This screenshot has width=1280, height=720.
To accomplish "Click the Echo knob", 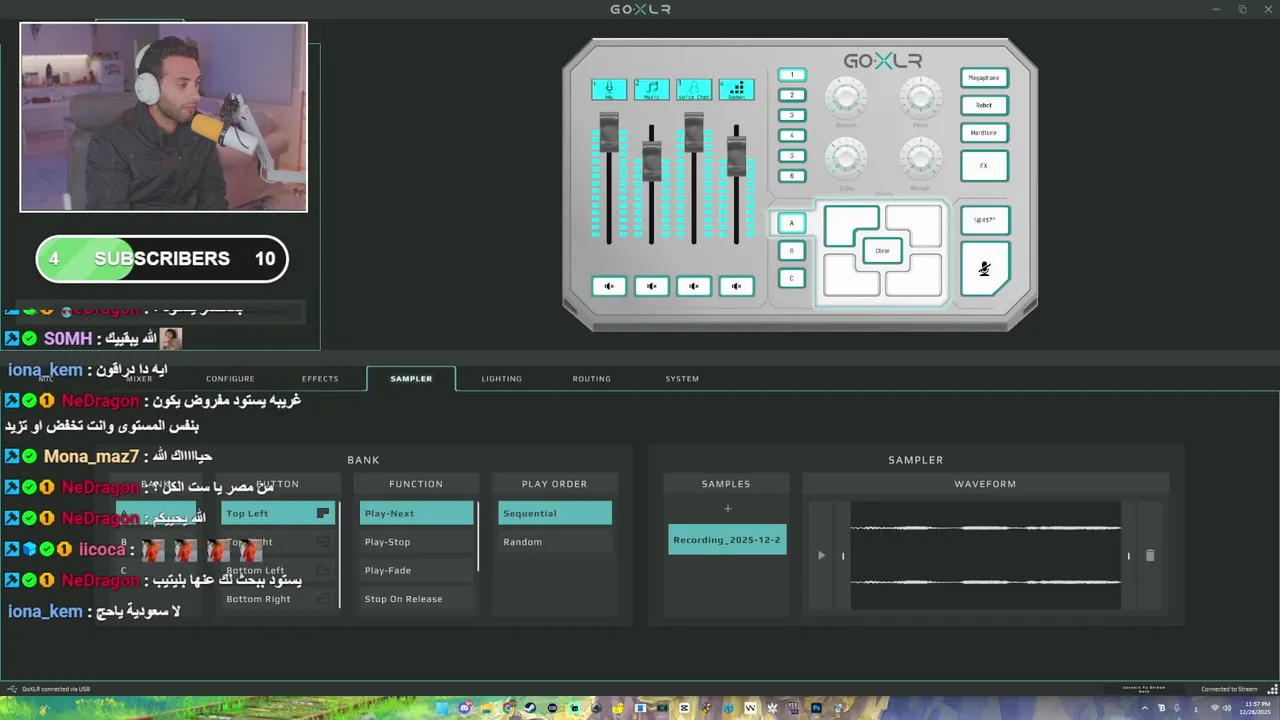I will click(x=846, y=159).
